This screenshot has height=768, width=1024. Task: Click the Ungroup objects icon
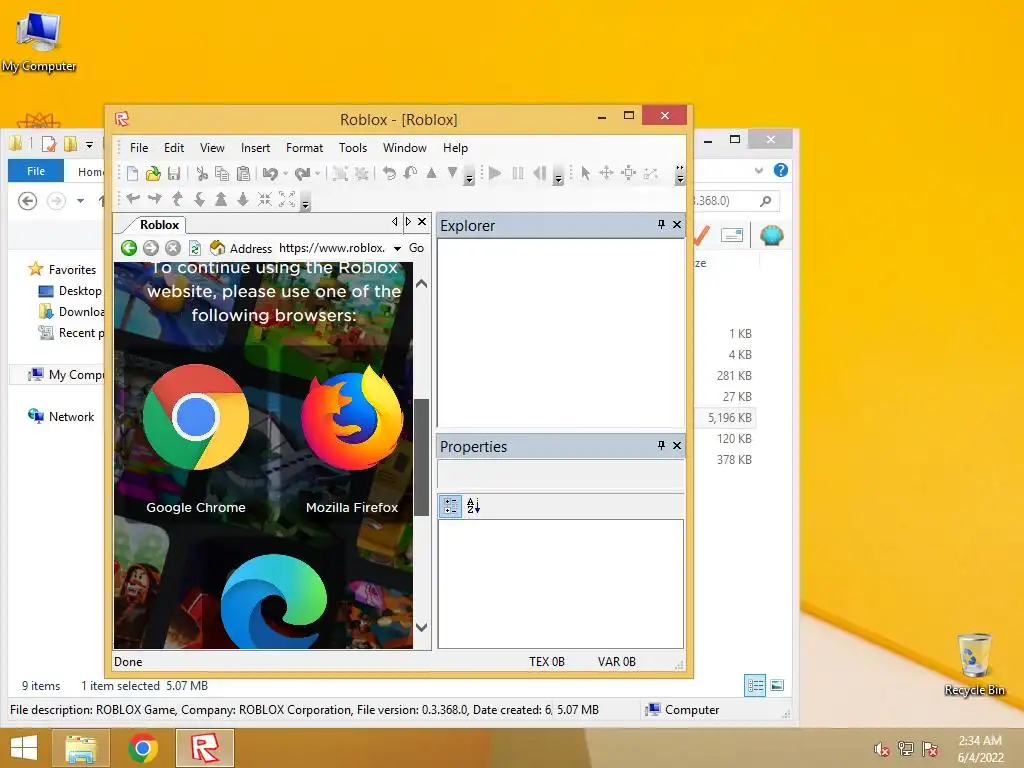tap(361, 174)
